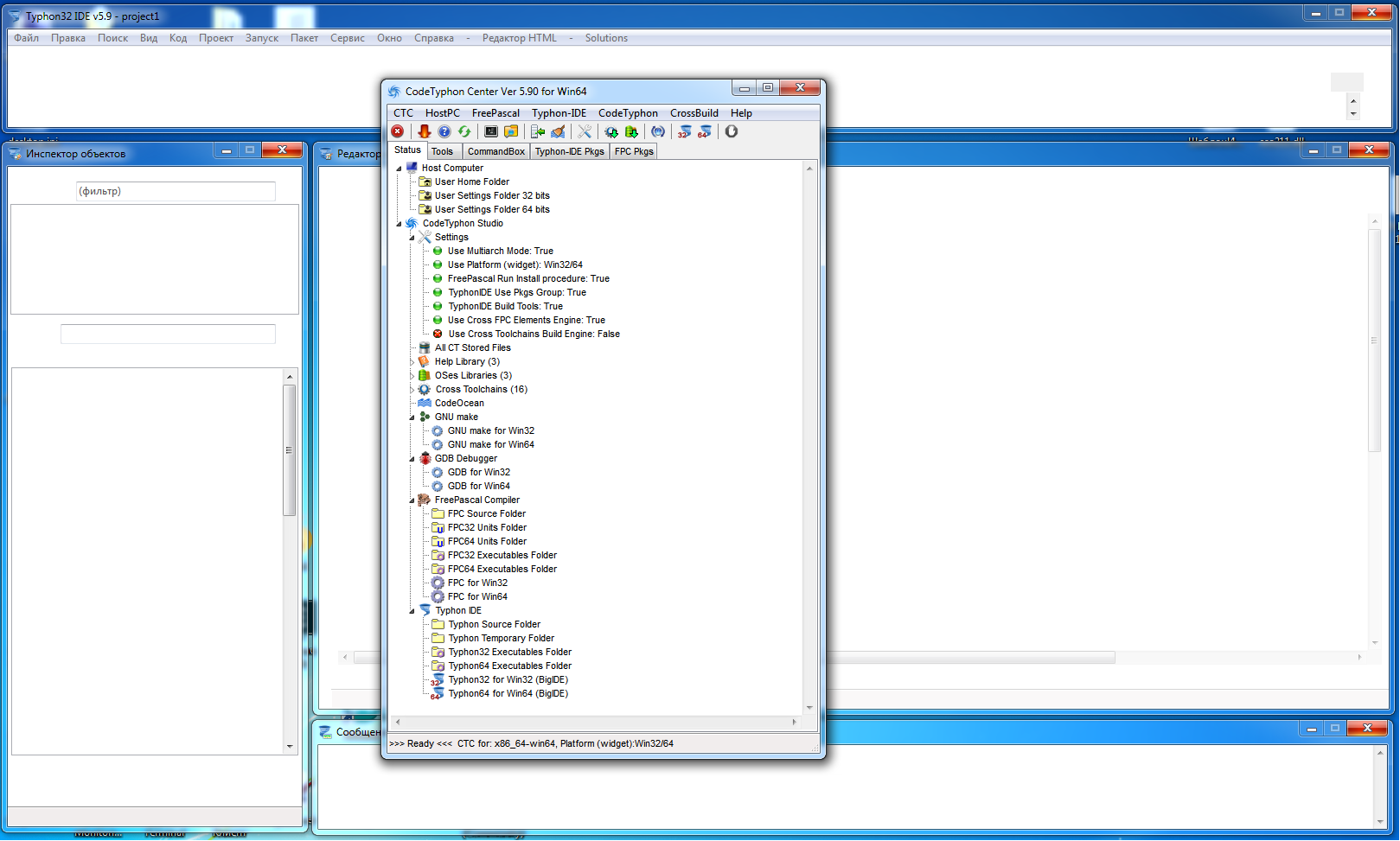1400x841 pixels.
Task: Click the FPC for Win64 gear icon
Action: pyautogui.click(x=438, y=596)
